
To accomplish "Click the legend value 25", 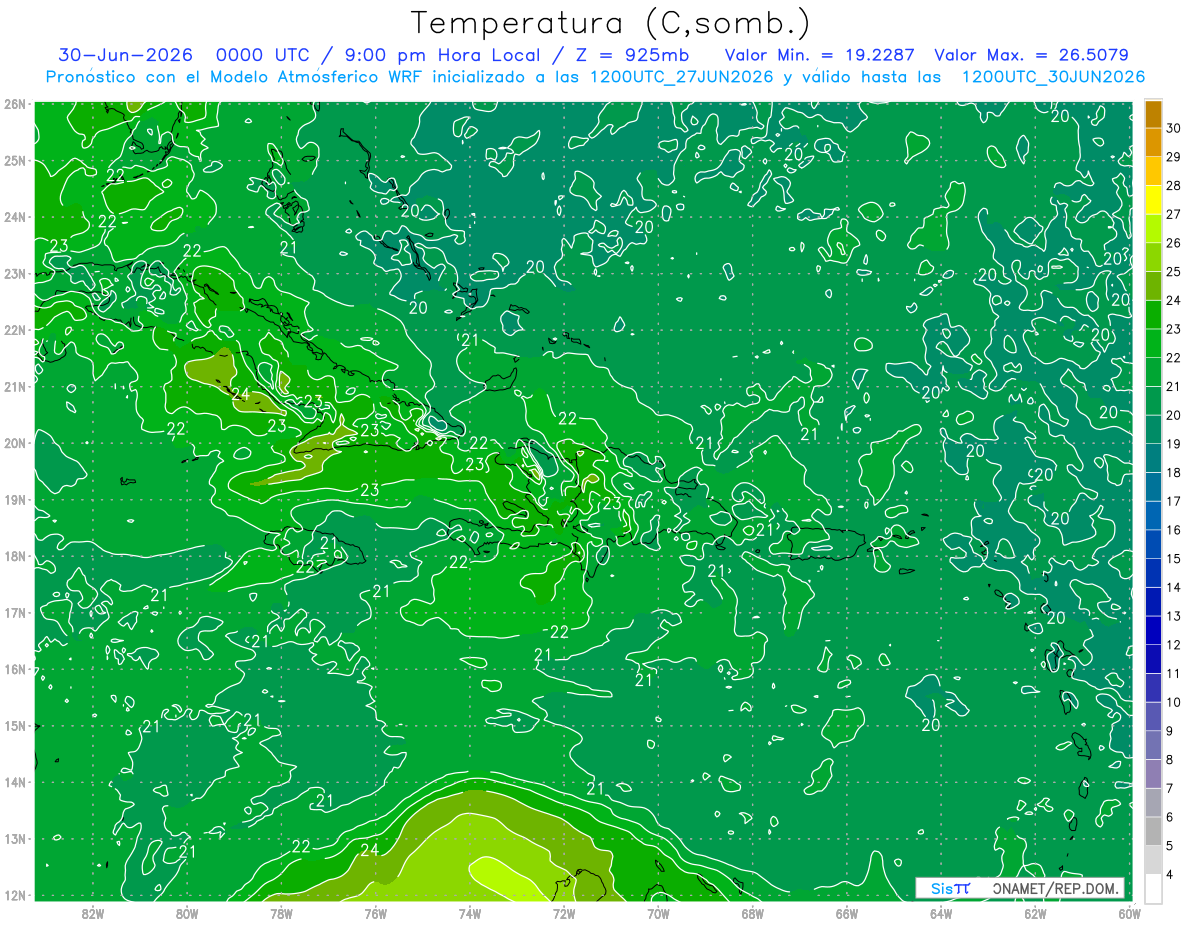I will coord(1174,271).
